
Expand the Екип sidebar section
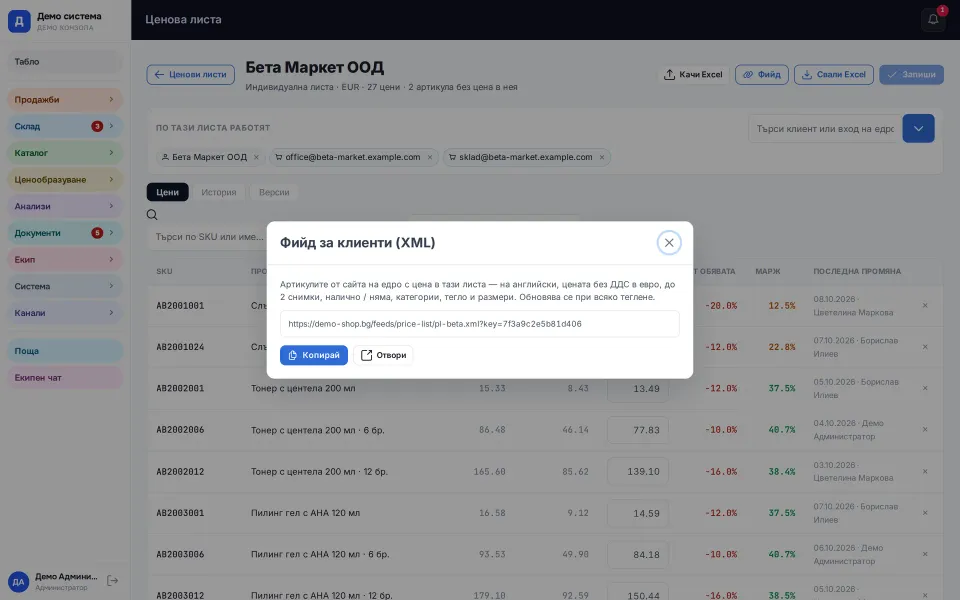pos(65,259)
